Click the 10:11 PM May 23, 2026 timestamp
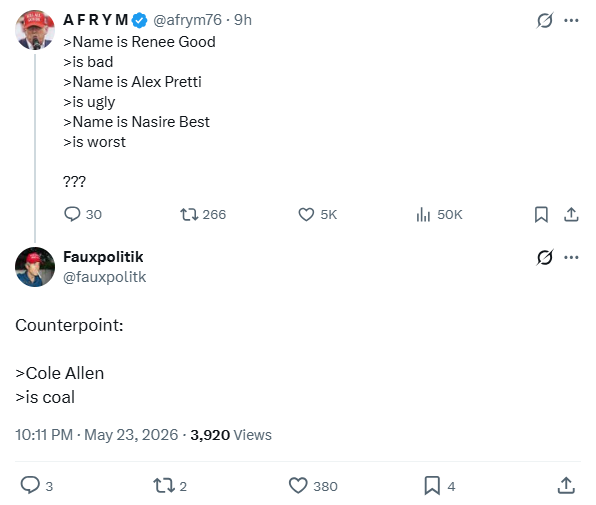This screenshot has height=505, width=596. (x=97, y=435)
